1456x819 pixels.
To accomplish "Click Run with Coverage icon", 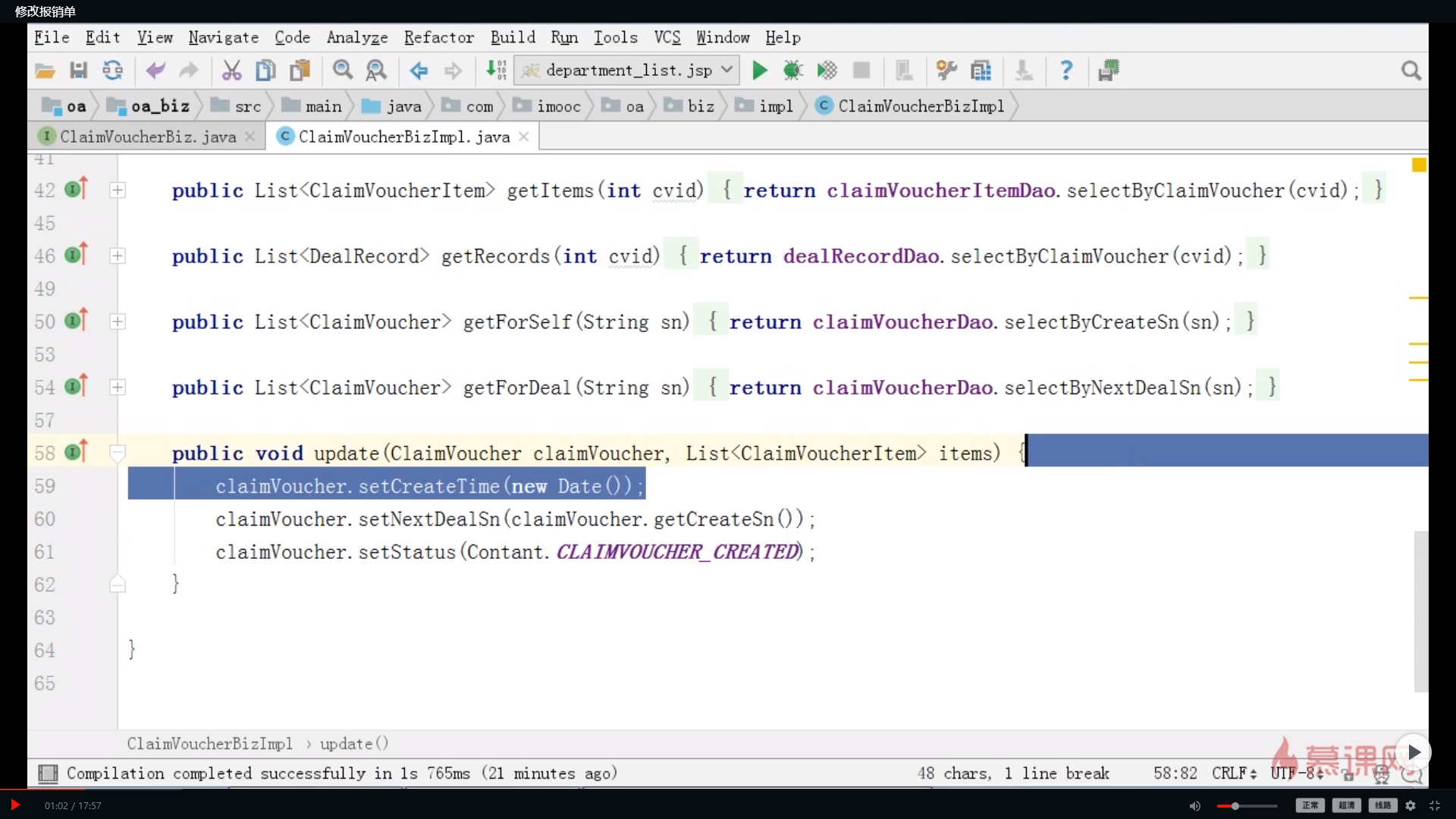I will click(x=827, y=71).
